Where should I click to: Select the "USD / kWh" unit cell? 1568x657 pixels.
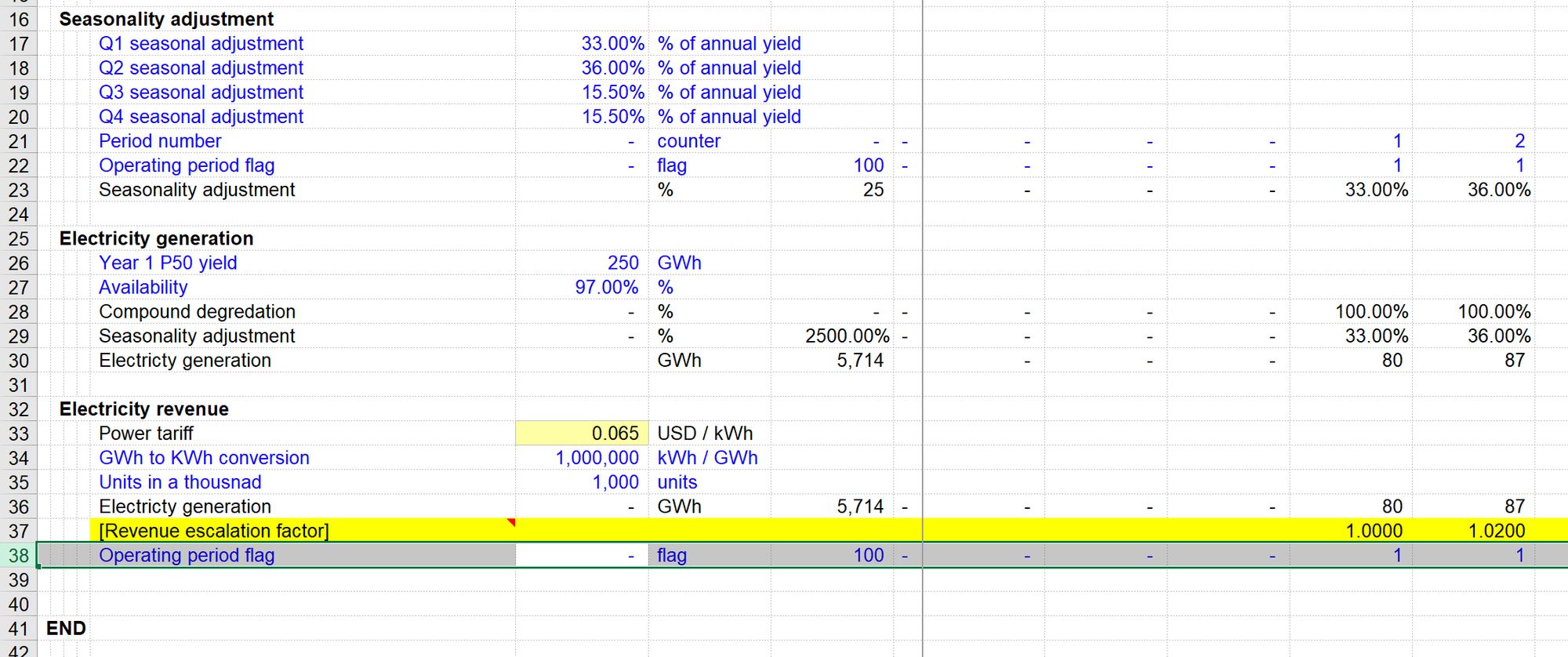(705, 434)
